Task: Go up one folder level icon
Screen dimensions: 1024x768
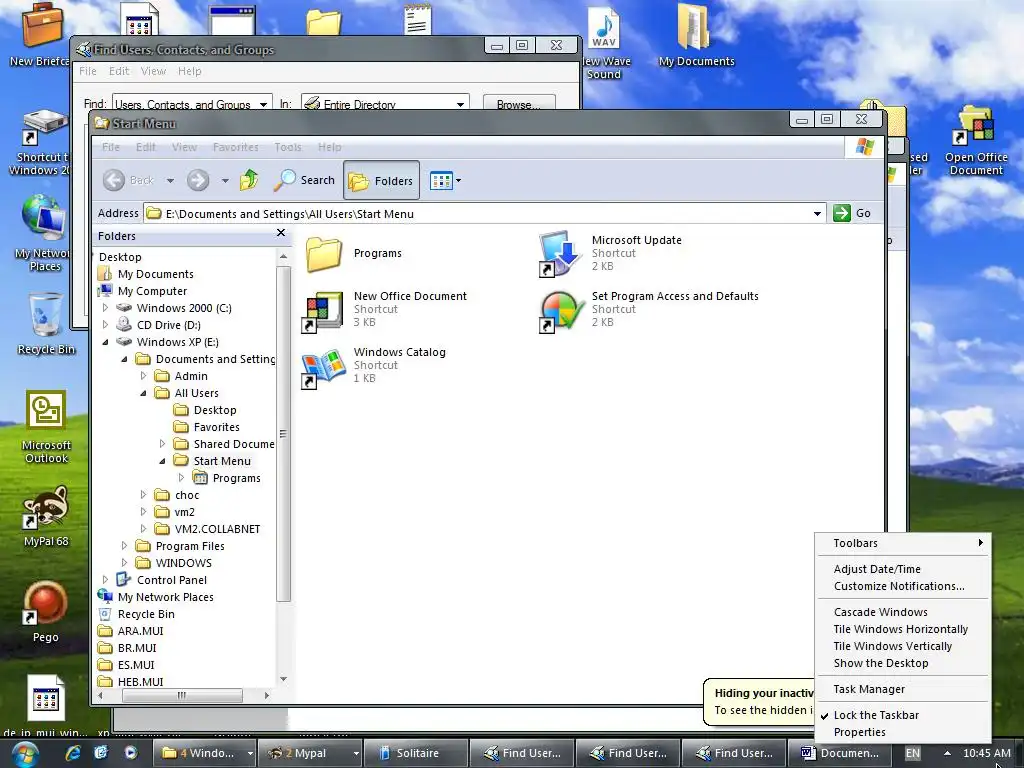Action: point(249,180)
